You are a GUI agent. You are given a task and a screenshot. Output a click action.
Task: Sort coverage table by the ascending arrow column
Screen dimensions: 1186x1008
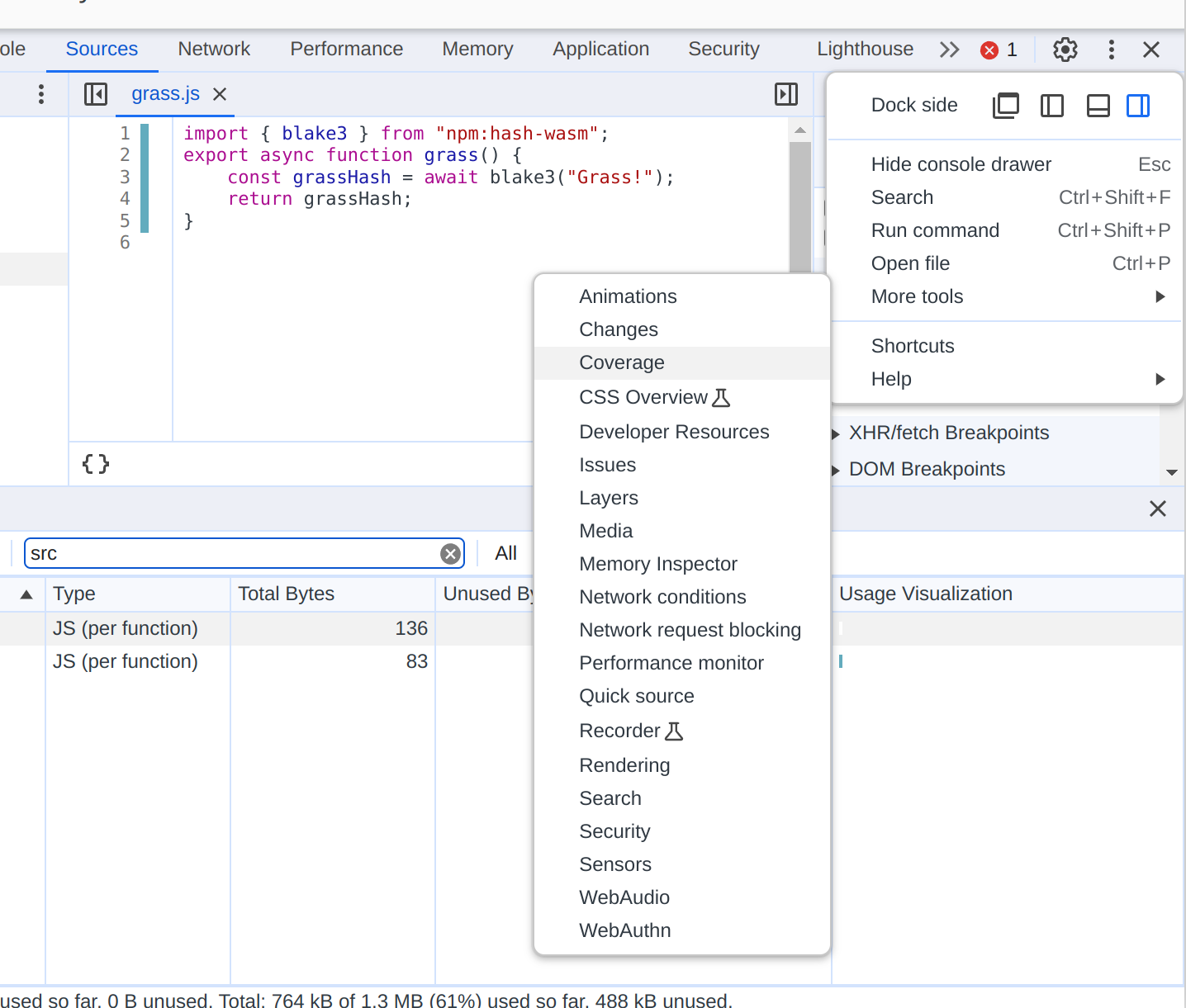click(x=26, y=594)
